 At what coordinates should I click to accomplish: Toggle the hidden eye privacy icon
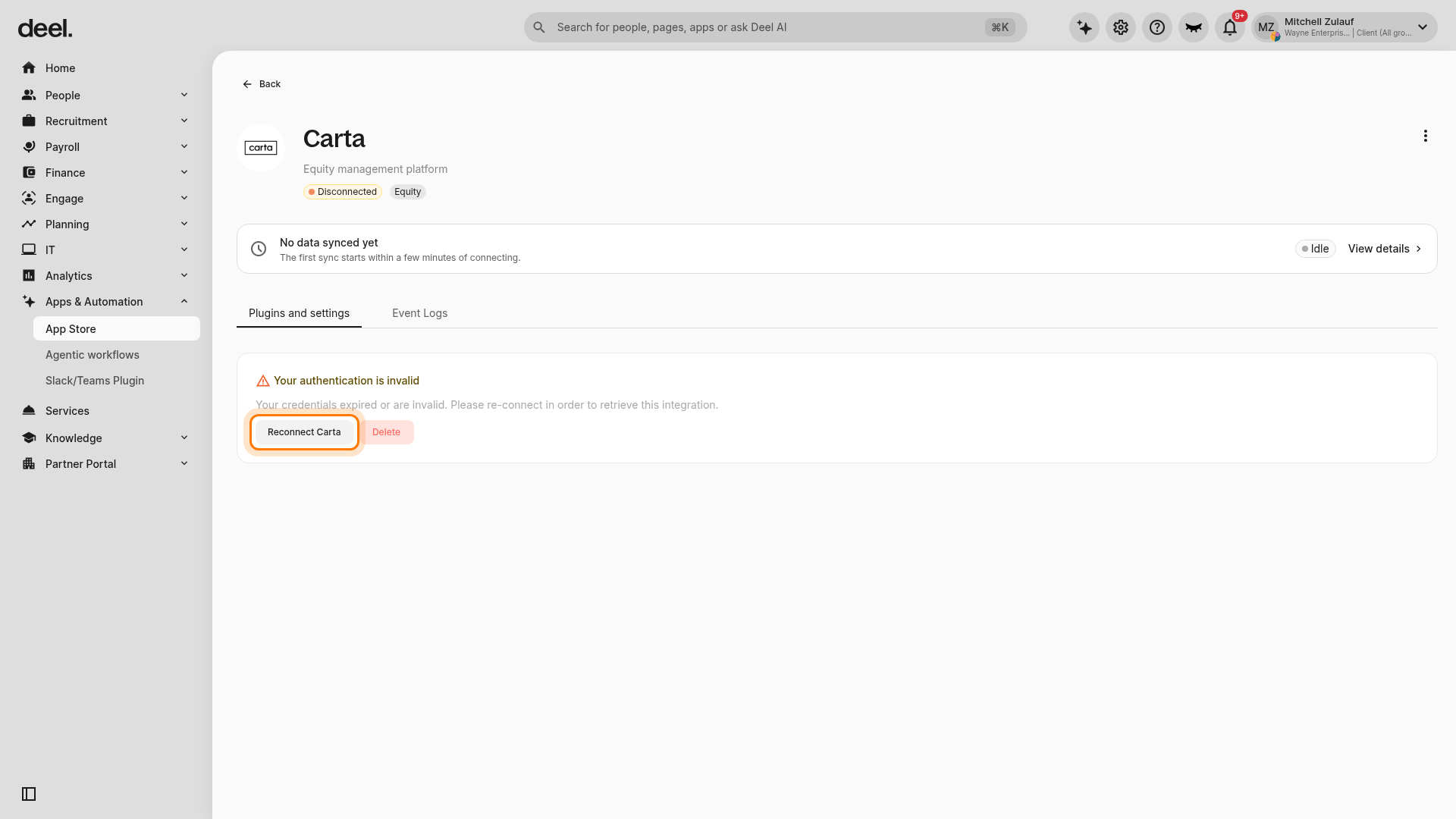coord(1194,27)
